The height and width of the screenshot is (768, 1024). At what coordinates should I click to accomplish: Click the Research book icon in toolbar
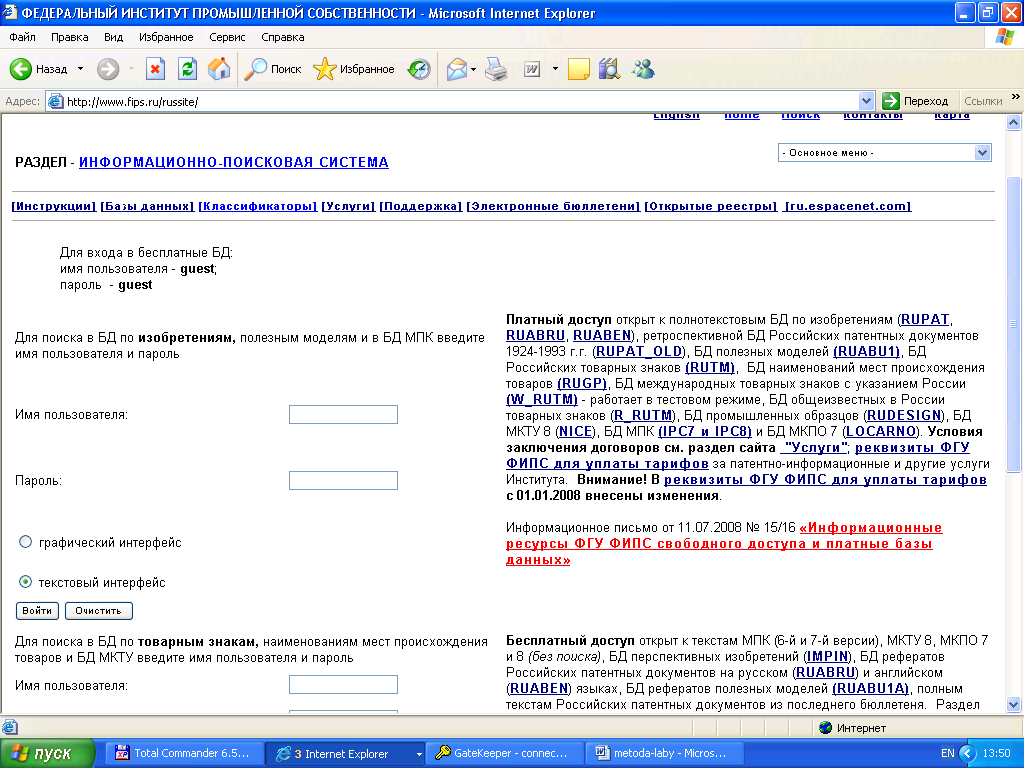point(609,69)
